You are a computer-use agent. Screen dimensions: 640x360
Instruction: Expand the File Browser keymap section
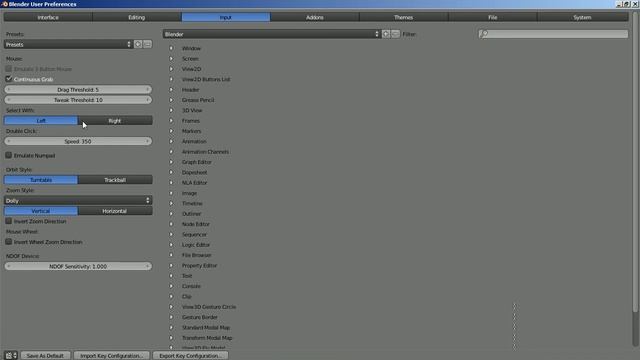[x=171, y=255]
